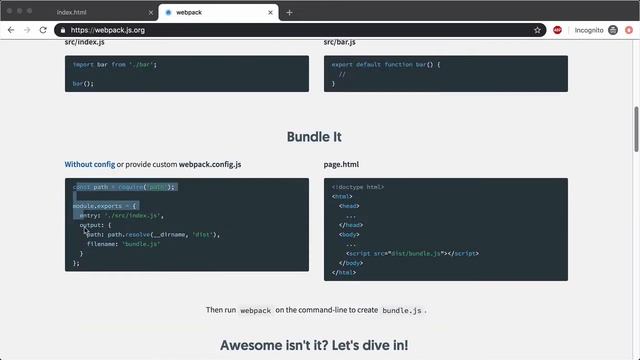Click the 'bar();' line in src/index.js

tap(83, 84)
